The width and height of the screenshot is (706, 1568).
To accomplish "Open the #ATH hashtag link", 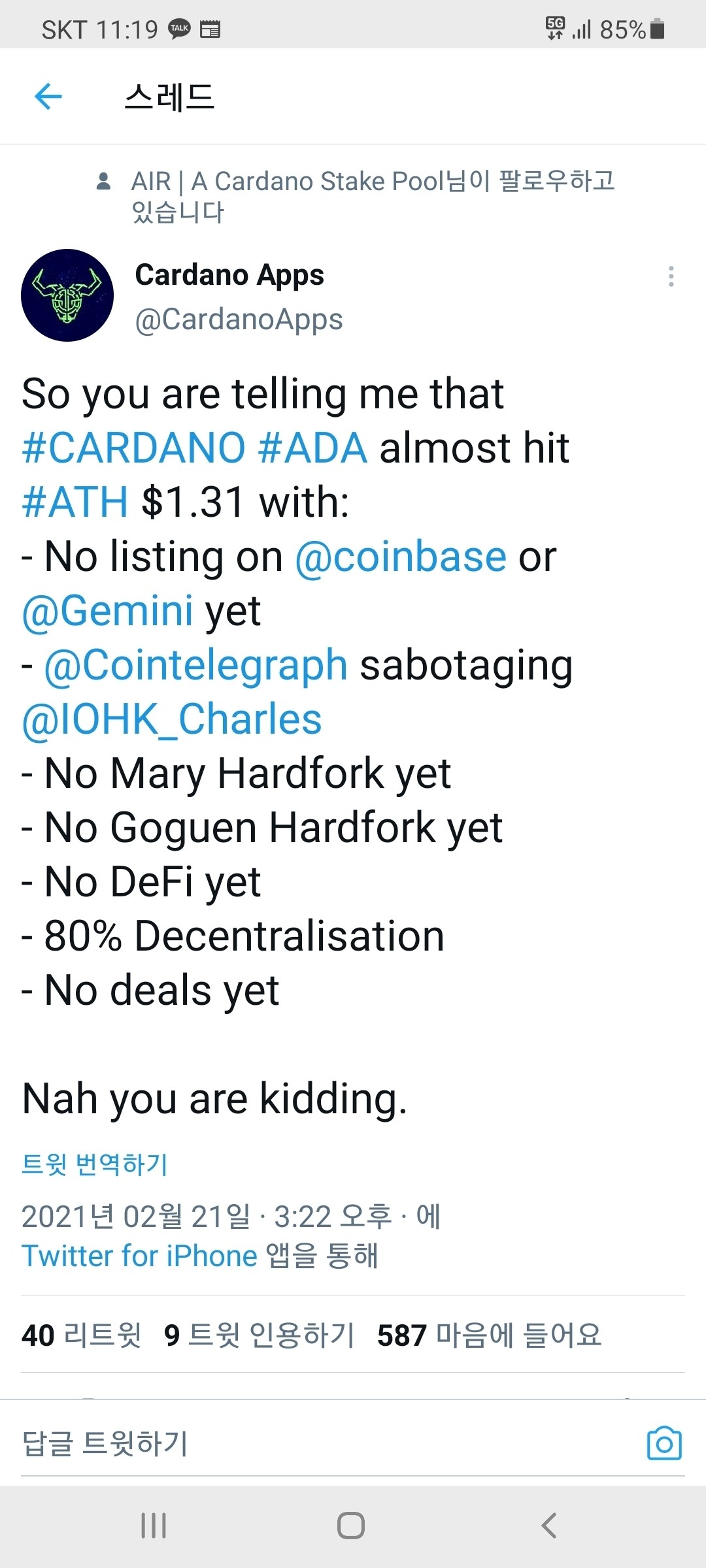I will (75, 502).
